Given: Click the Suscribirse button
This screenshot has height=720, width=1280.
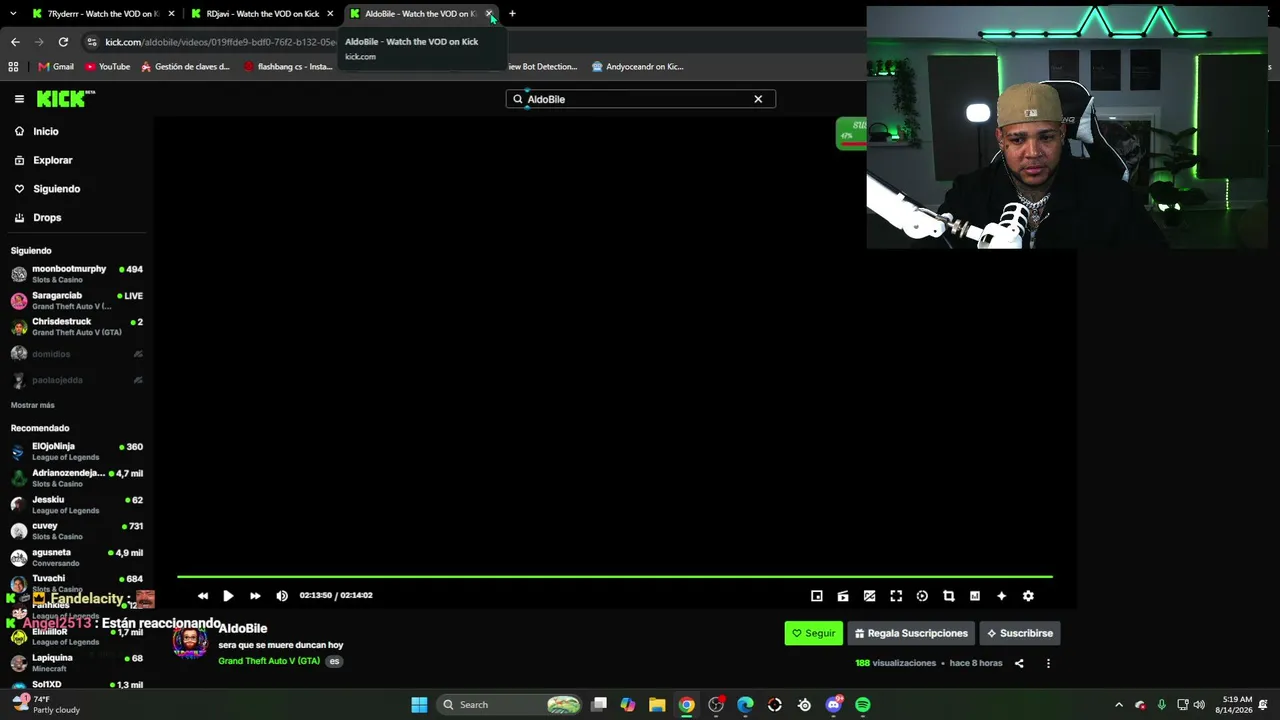Looking at the screenshot, I should coord(1020,633).
